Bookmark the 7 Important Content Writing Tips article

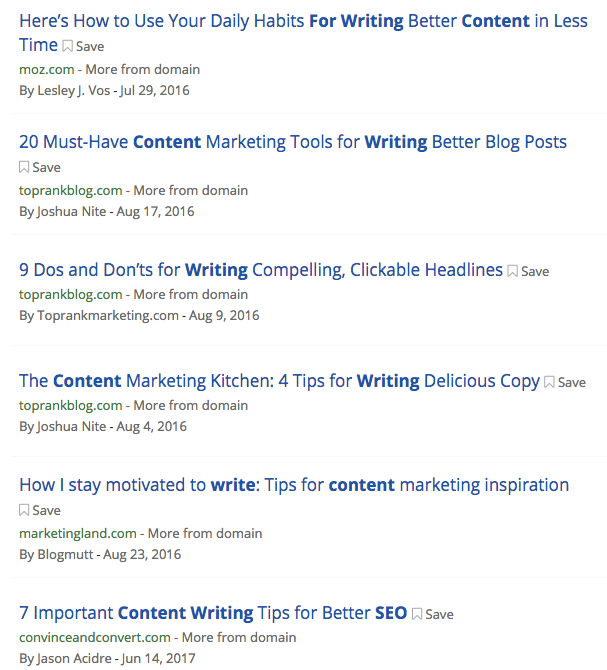[432, 614]
